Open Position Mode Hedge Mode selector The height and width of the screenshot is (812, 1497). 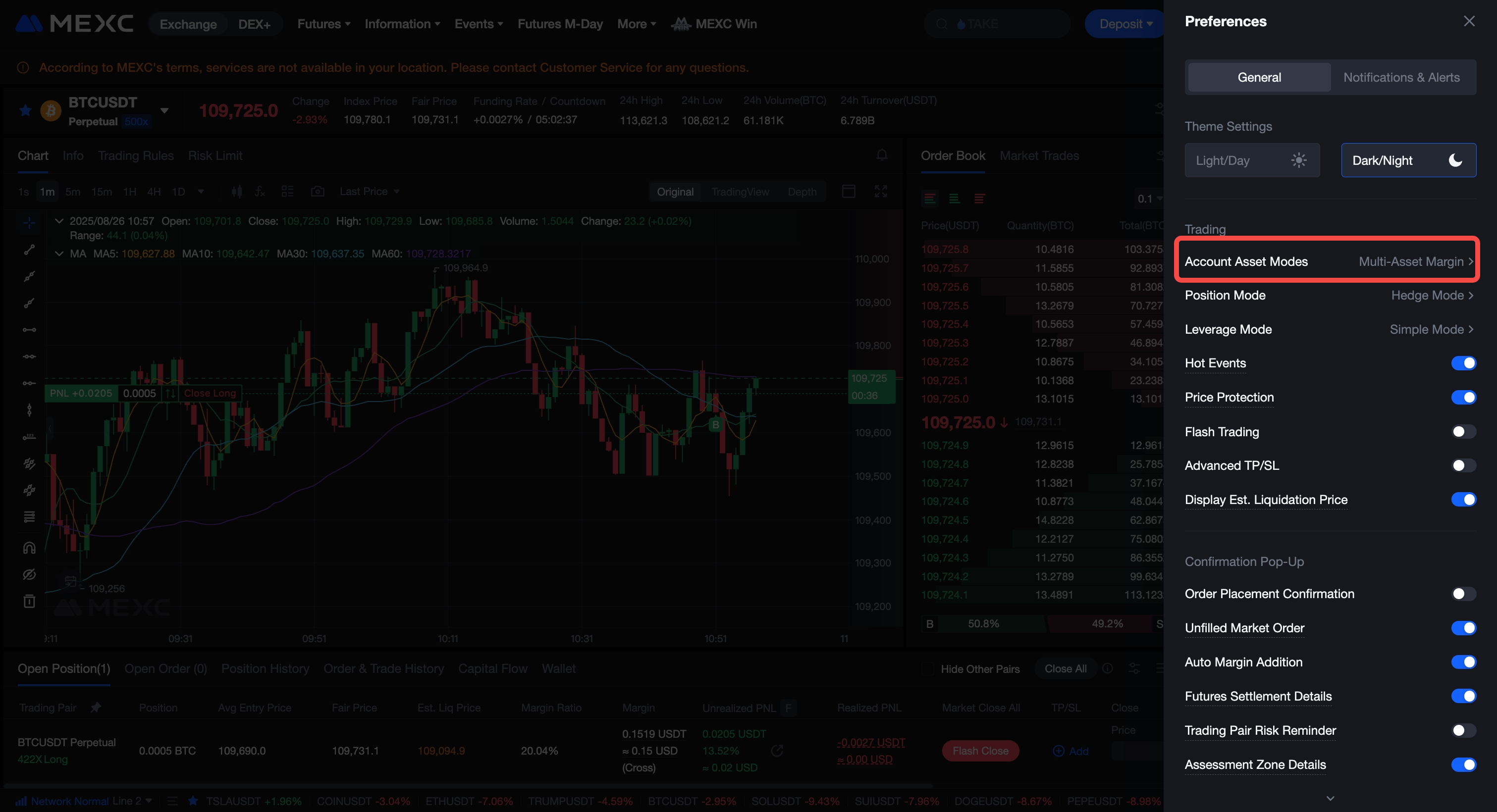point(1432,295)
